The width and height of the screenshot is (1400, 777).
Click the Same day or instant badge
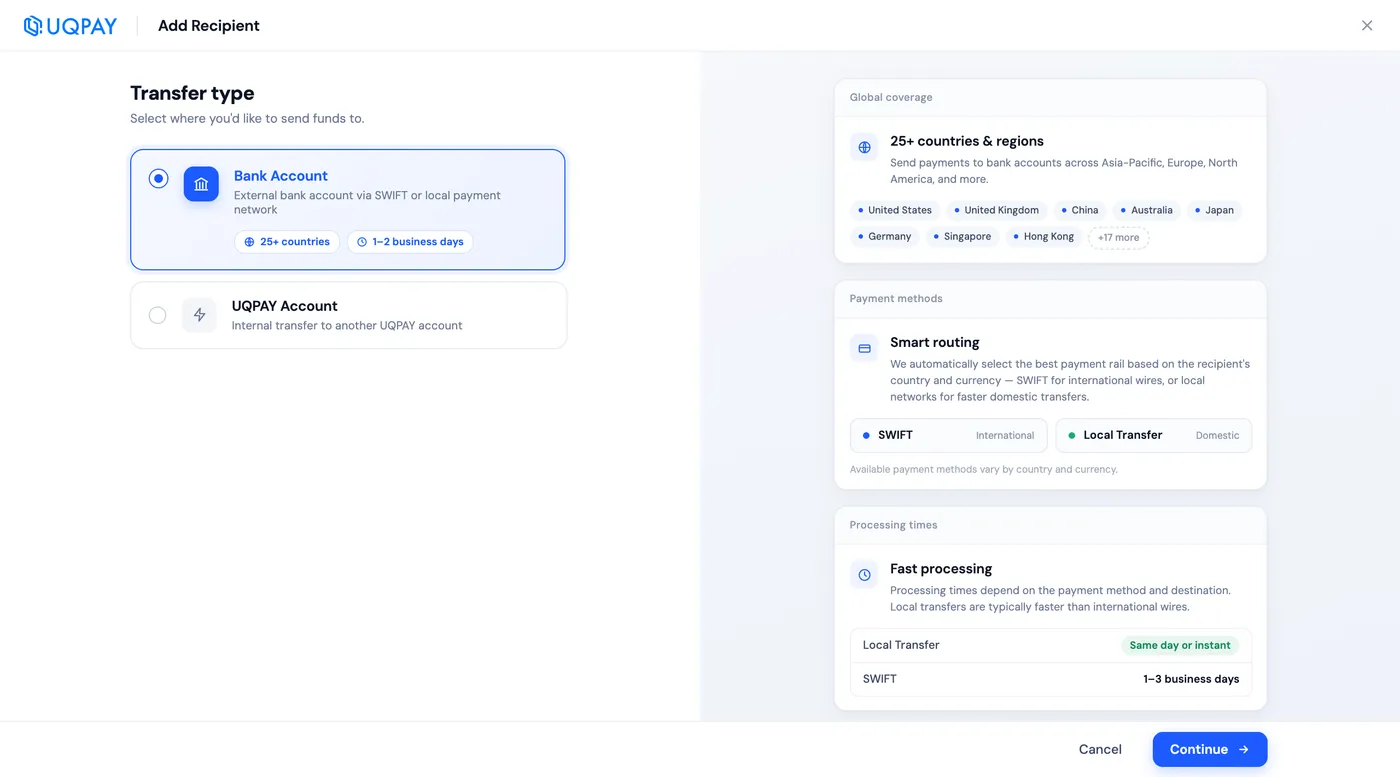tap(1180, 645)
